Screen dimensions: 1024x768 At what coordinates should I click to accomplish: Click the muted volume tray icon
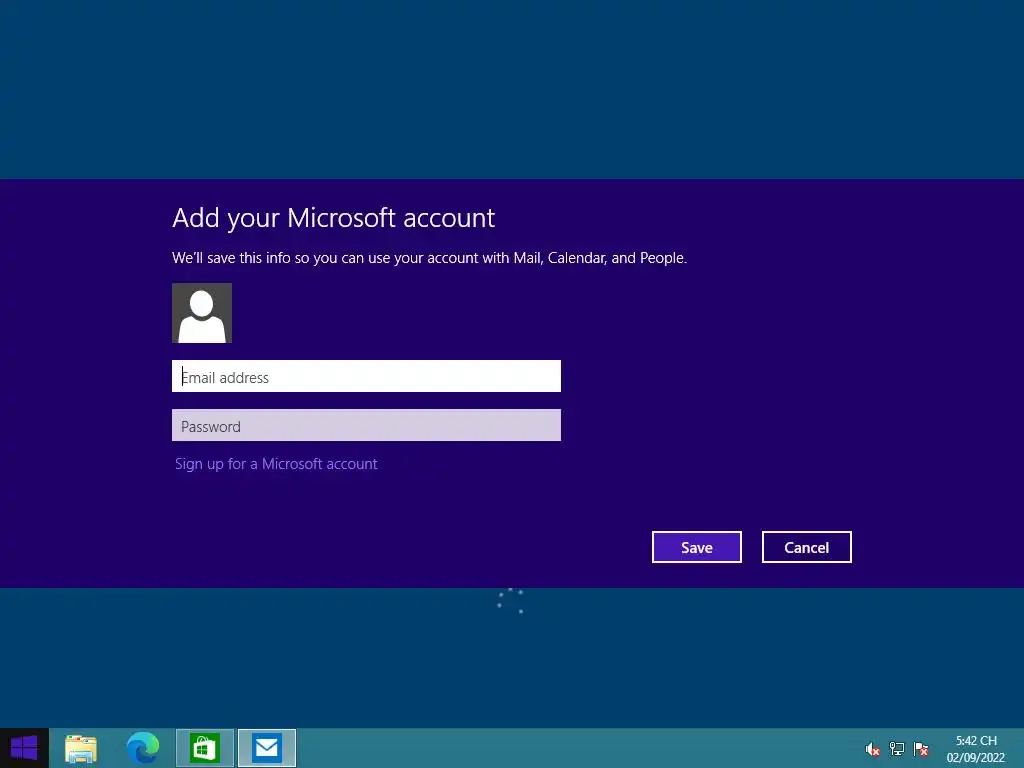[872, 749]
